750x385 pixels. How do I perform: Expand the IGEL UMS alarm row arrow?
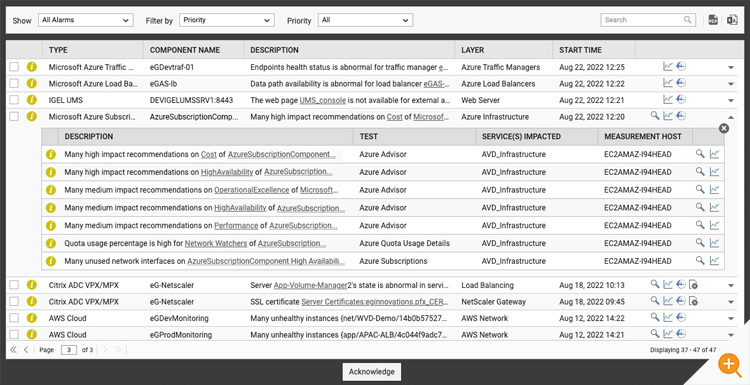pos(731,100)
